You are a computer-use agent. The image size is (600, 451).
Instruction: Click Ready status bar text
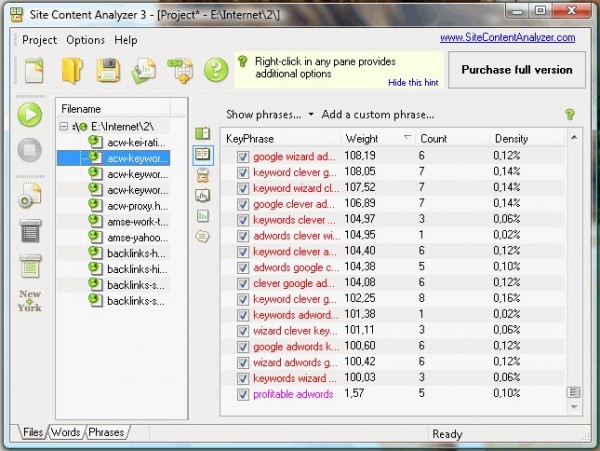(x=447, y=434)
